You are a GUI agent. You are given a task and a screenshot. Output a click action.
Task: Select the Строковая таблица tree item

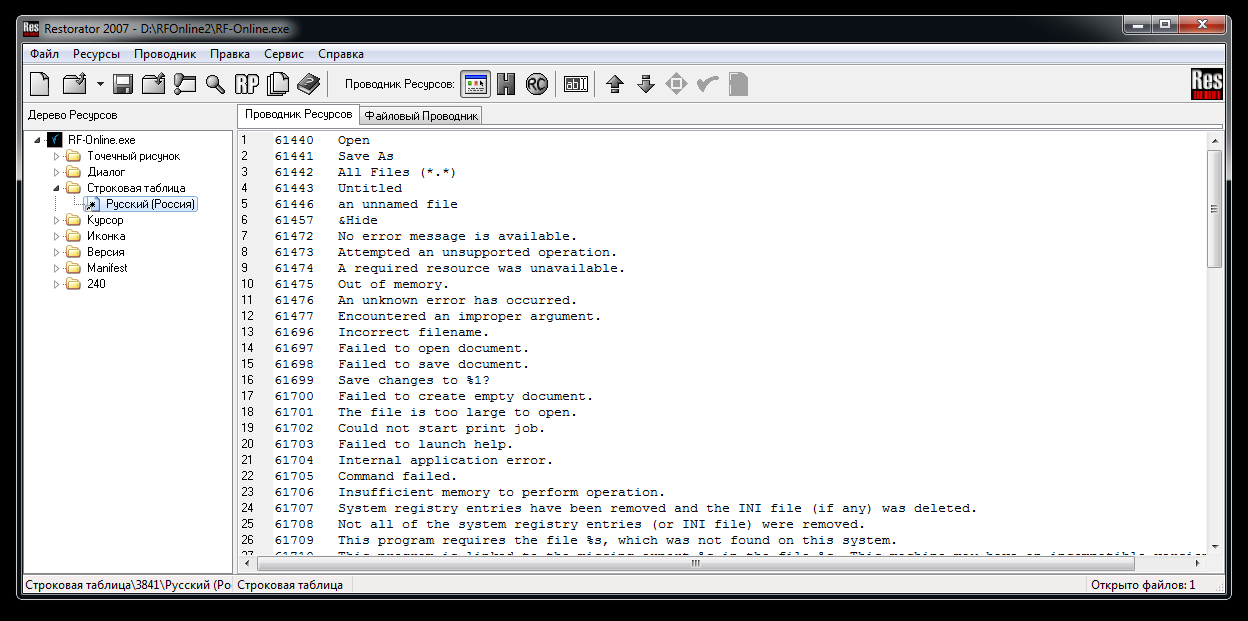pos(136,188)
